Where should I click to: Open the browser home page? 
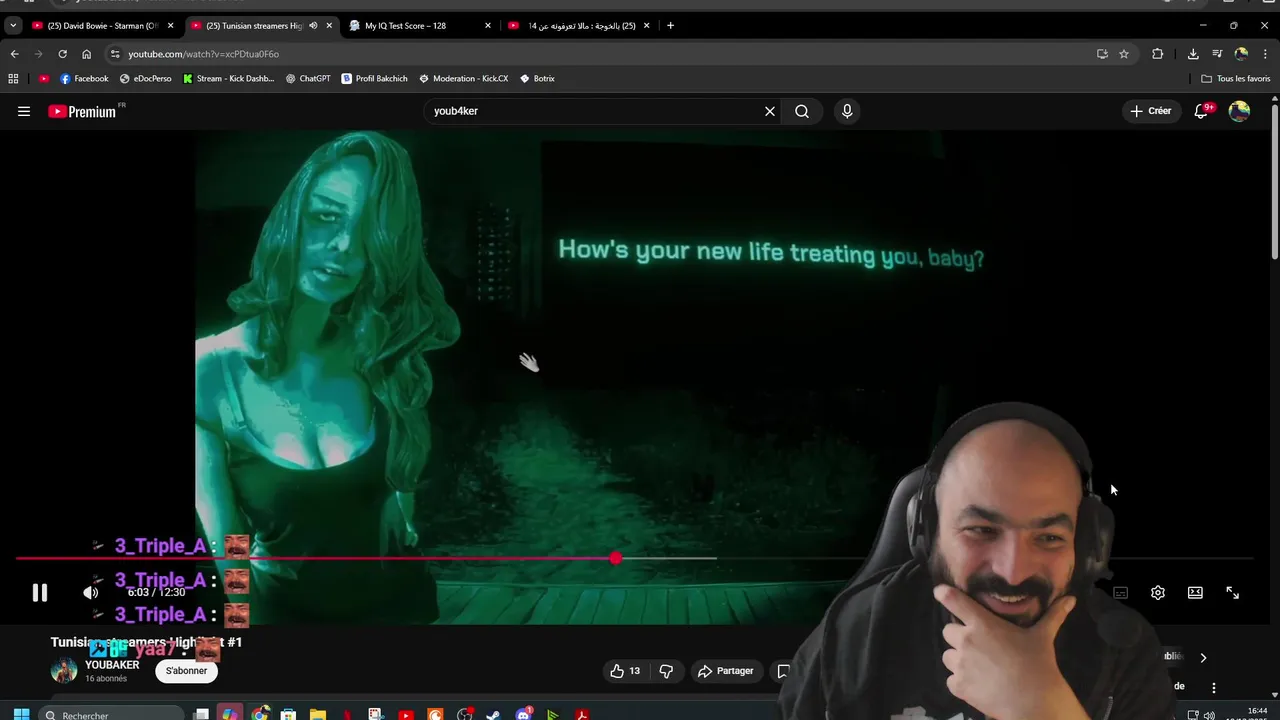click(86, 54)
